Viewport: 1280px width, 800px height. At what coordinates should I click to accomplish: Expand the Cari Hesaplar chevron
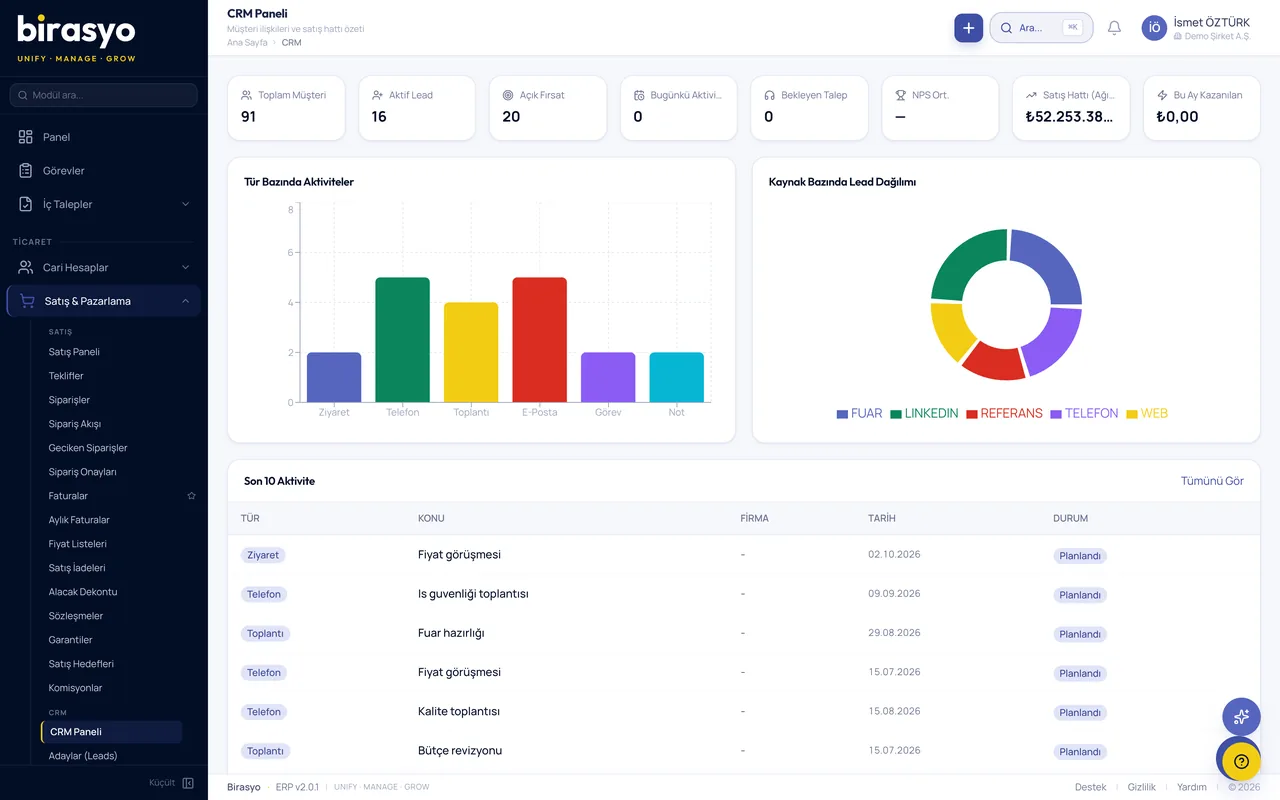click(x=185, y=267)
